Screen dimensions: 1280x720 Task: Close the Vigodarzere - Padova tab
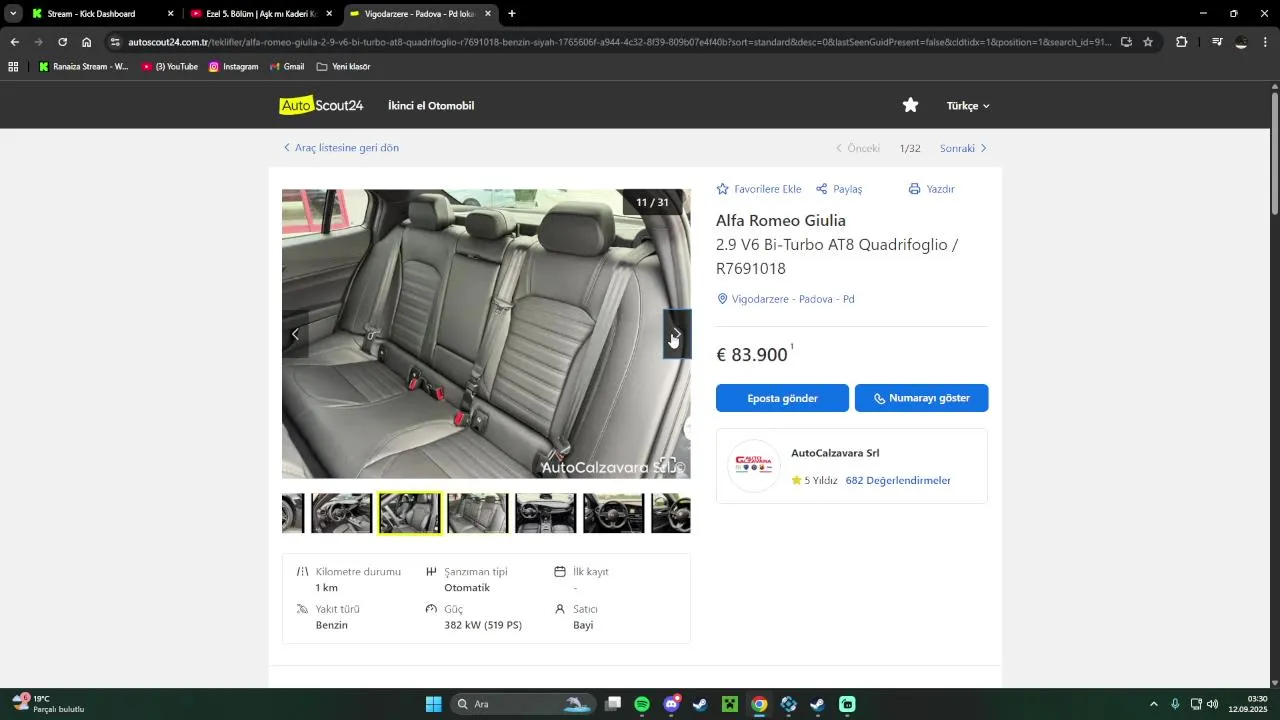tap(488, 14)
